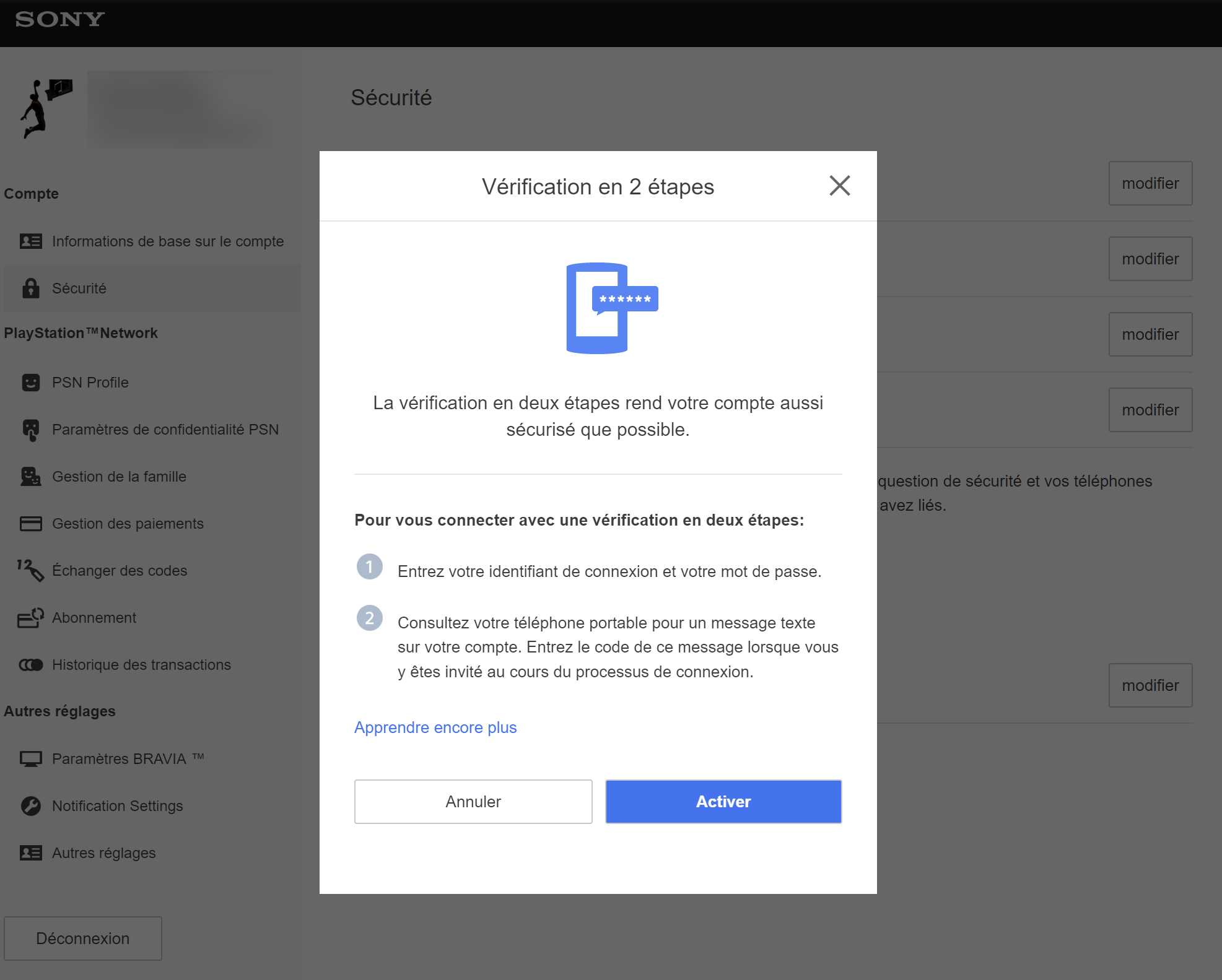This screenshot has width=1222, height=980.
Task: Expand the Compte section in sidebar
Action: [29, 194]
